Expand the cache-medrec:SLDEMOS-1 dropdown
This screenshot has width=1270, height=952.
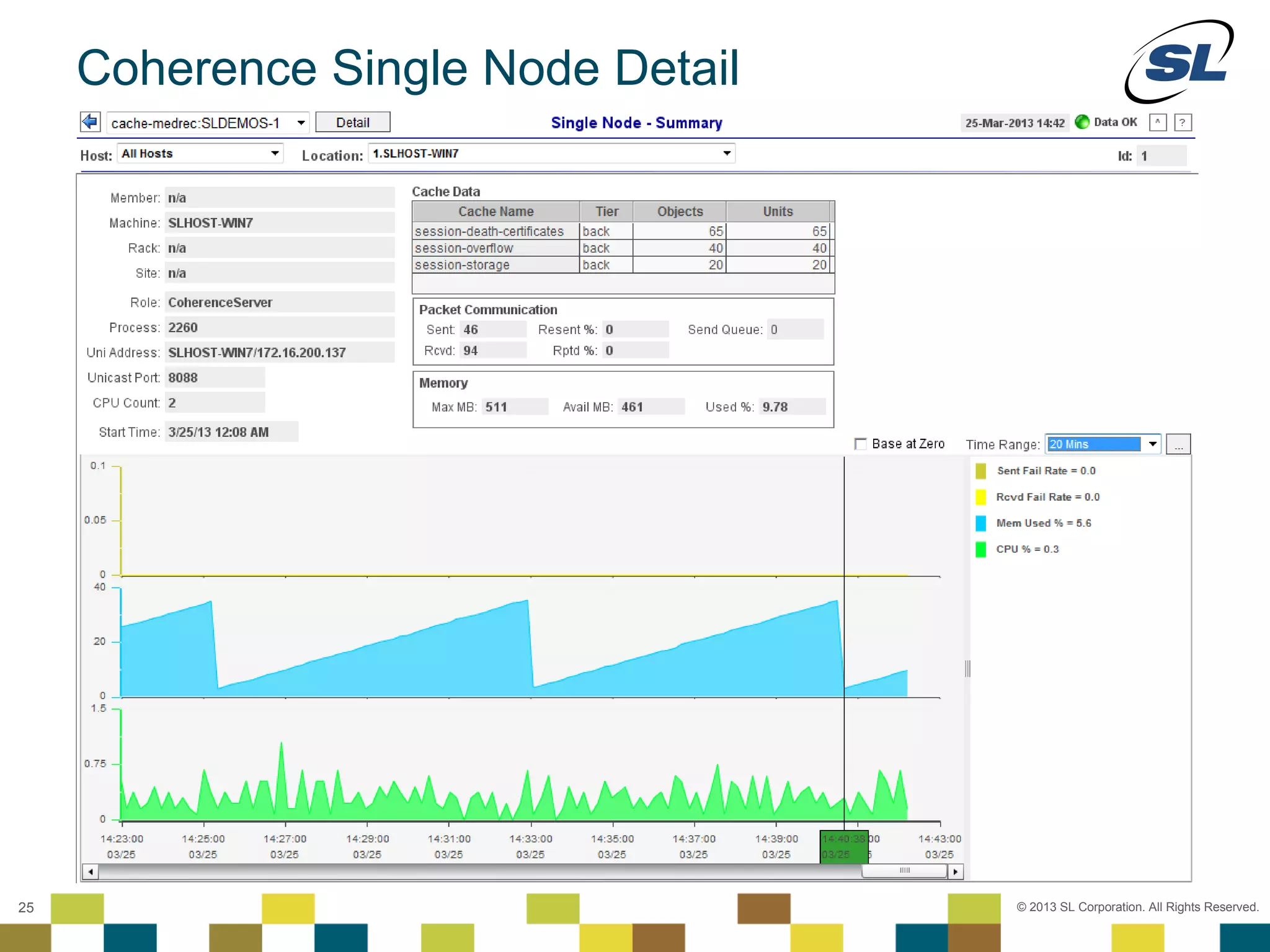(301, 123)
